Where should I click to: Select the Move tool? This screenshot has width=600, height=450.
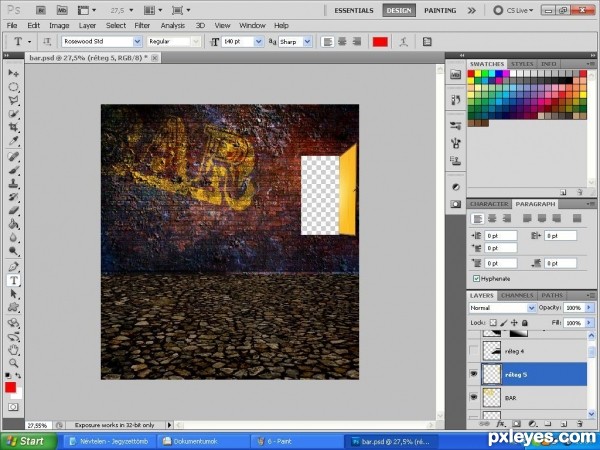point(13,73)
